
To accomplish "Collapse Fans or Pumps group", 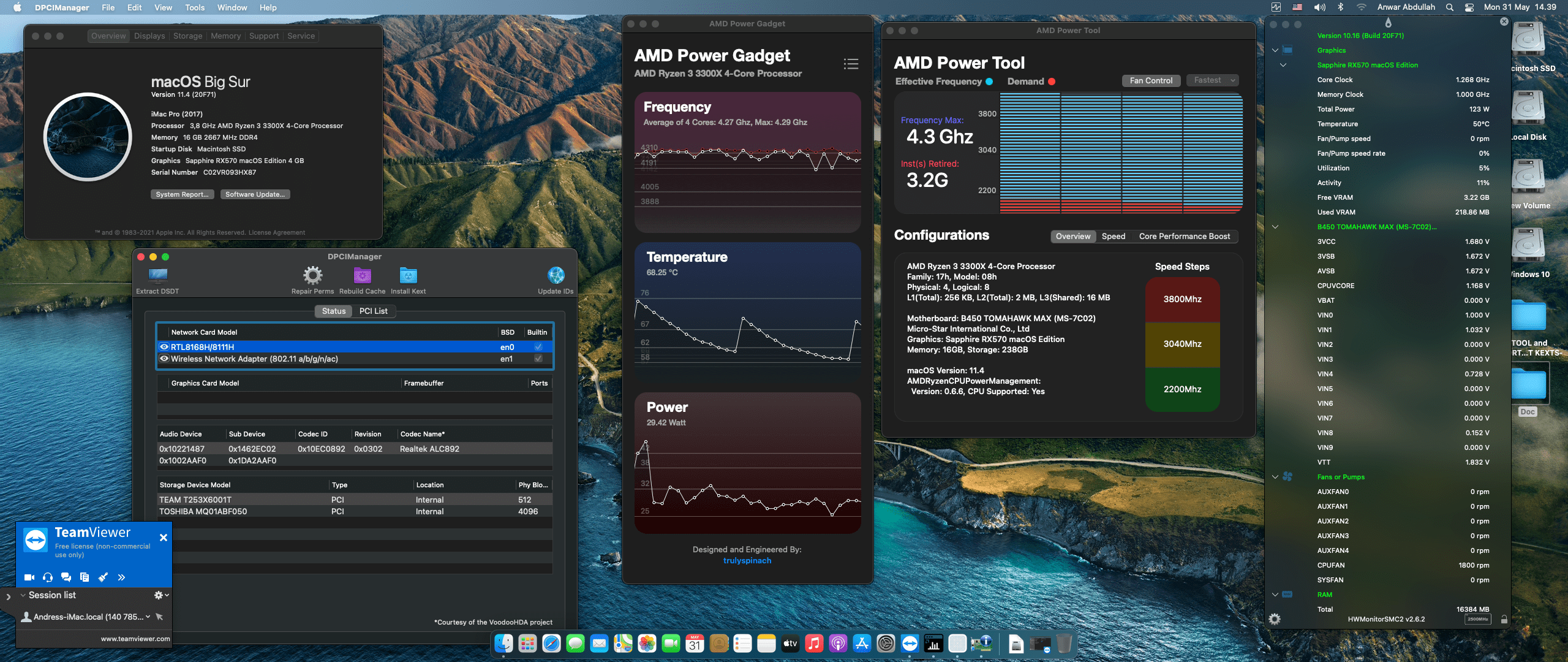I will tap(1275, 477).
